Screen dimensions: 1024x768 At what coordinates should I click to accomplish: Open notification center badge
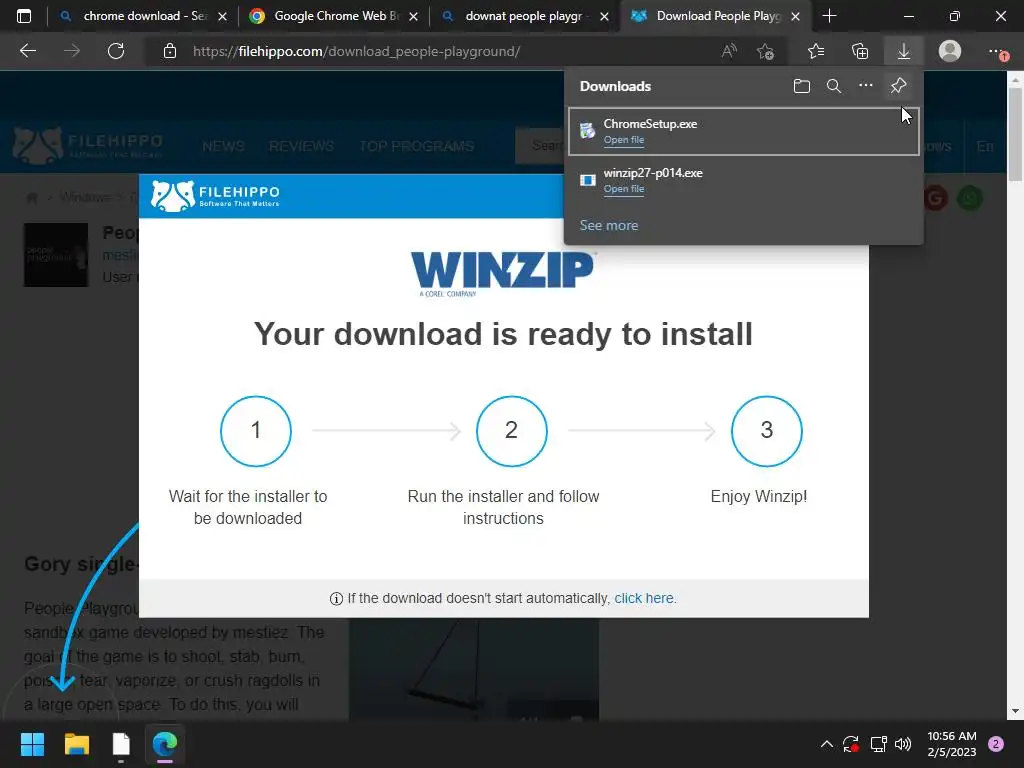coord(996,744)
